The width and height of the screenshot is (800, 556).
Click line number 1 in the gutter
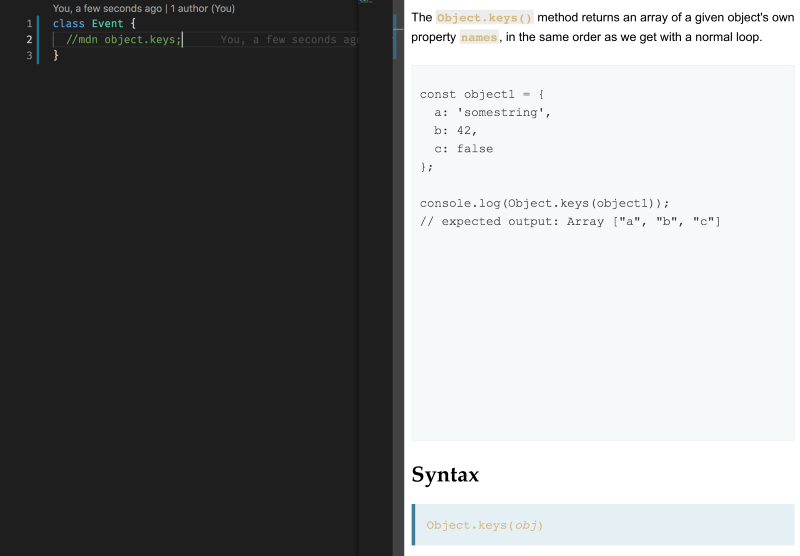tap(29, 23)
